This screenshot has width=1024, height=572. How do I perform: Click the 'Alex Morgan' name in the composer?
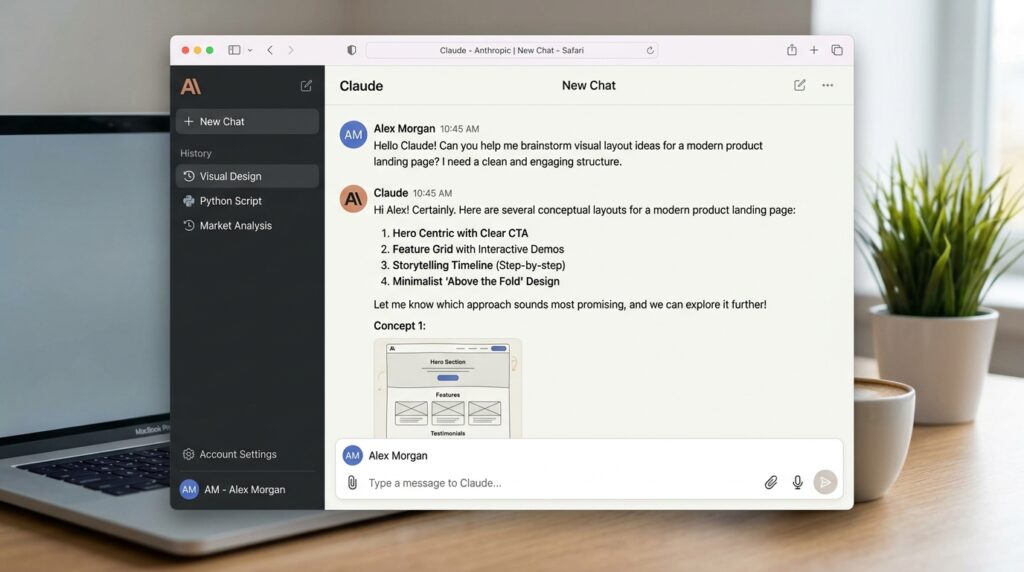tap(398, 456)
